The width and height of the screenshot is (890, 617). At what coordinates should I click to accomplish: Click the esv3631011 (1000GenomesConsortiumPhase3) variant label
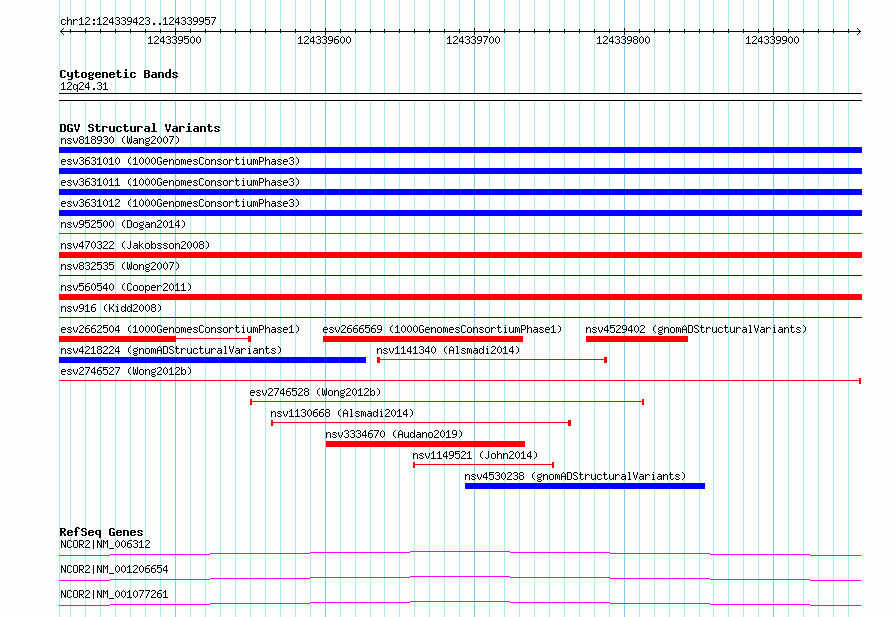pos(180,182)
